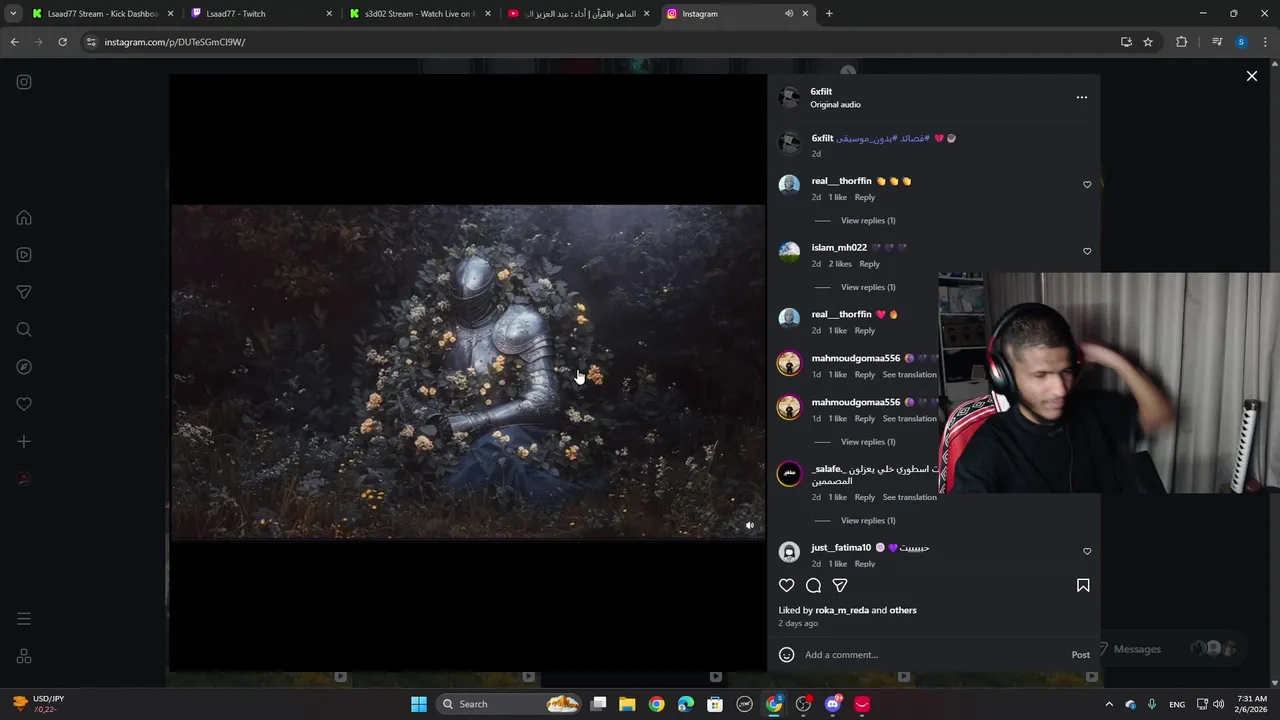This screenshot has width=1280, height=720.
Task: Open a new browser tab
Action: point(829,14)
